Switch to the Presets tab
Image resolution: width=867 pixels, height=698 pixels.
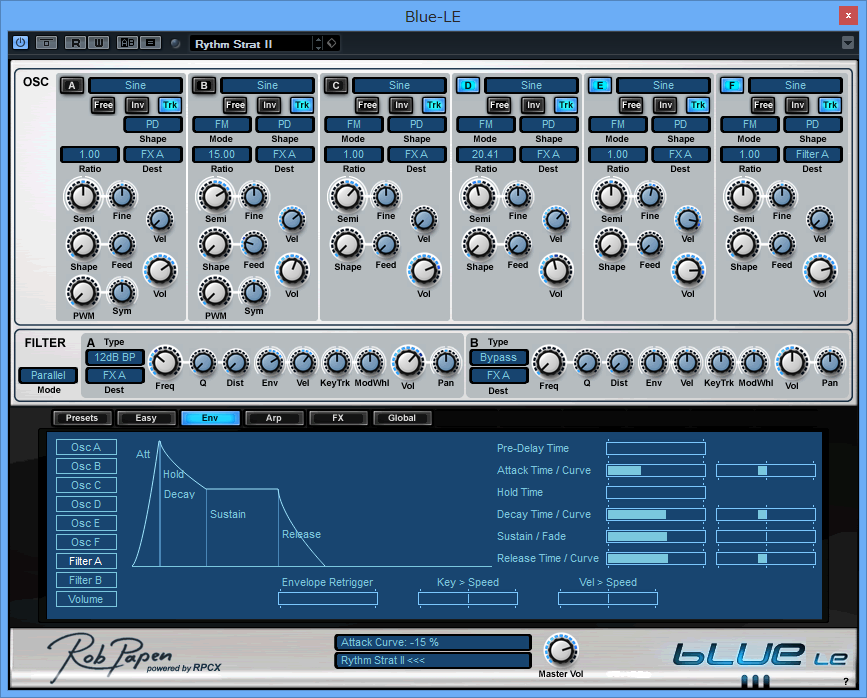[82, 418]
